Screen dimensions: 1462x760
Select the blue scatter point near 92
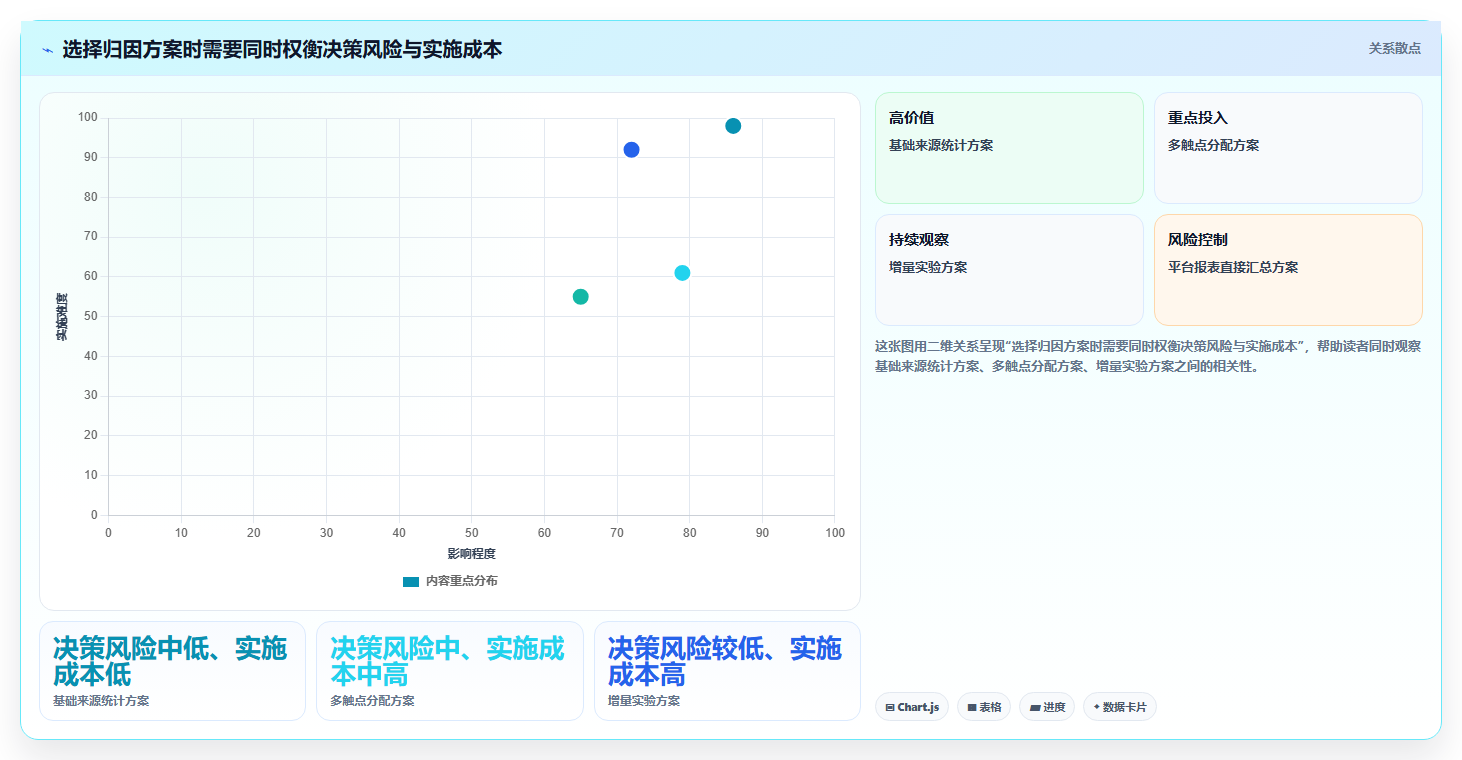pyautogui.click(x=631, y=150)
